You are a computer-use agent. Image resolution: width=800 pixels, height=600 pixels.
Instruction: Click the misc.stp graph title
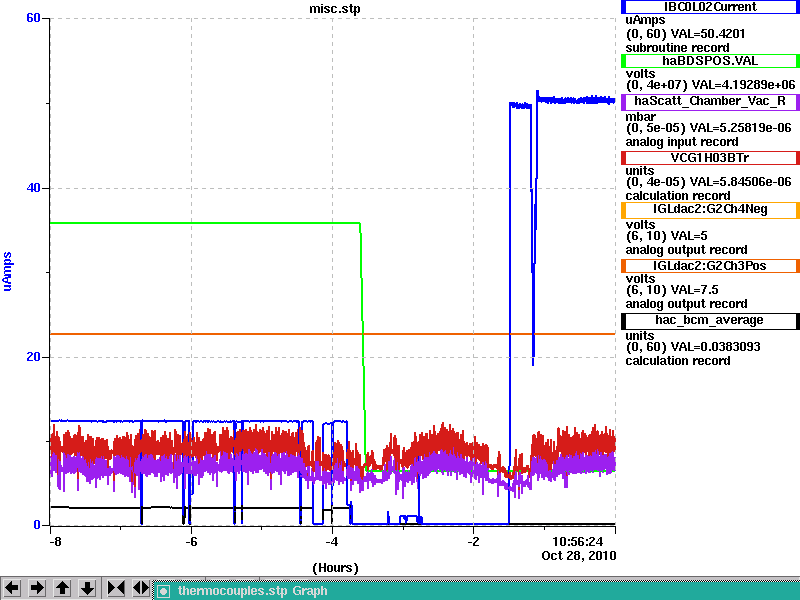pos(335,9)
